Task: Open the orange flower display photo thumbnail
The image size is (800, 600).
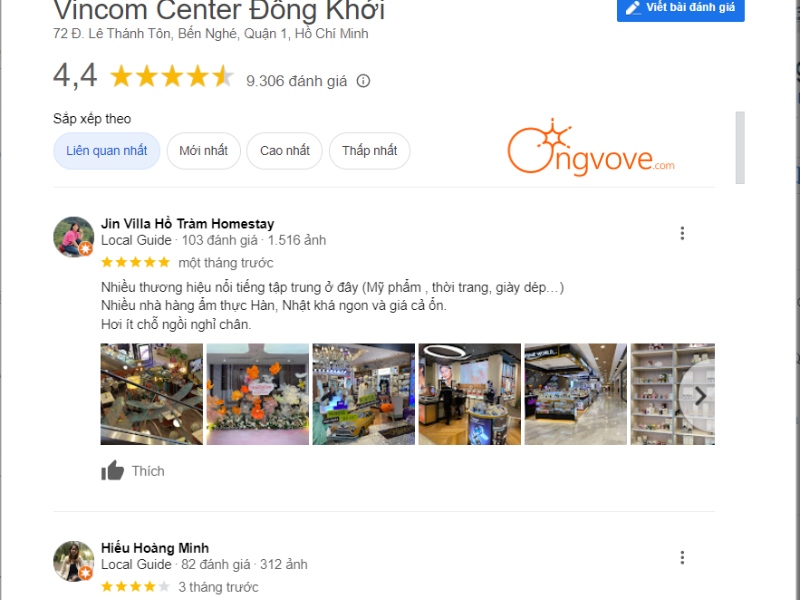Action: point(258,394)
